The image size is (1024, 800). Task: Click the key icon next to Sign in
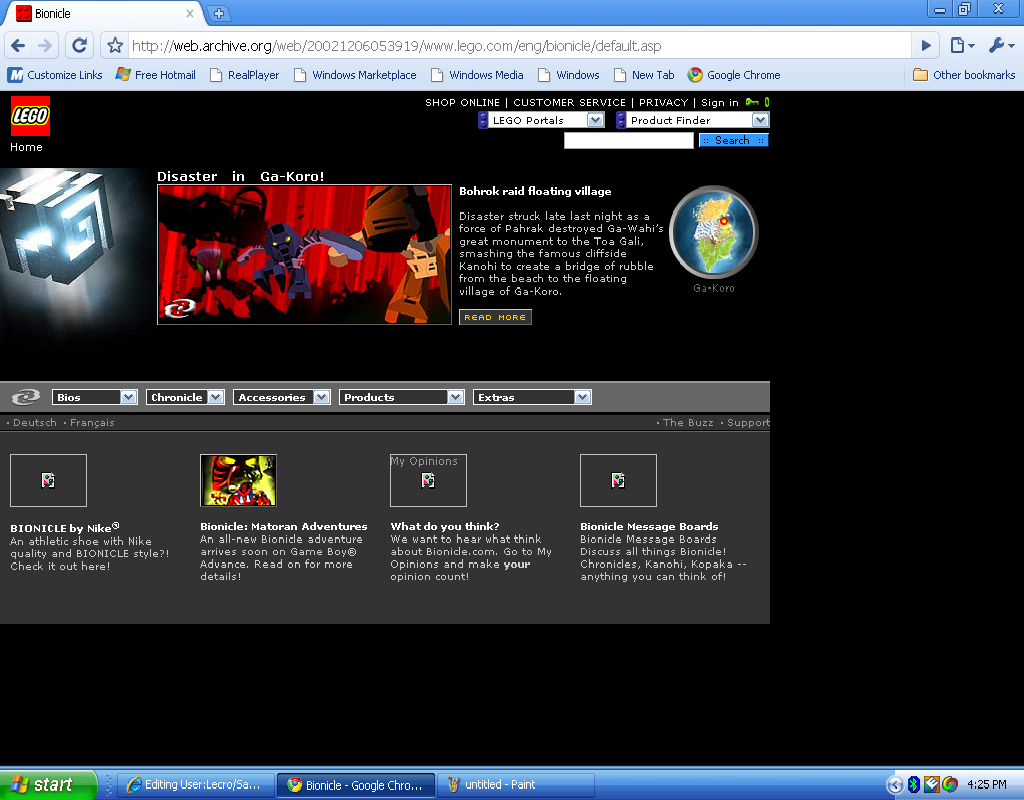pos(753,102)
